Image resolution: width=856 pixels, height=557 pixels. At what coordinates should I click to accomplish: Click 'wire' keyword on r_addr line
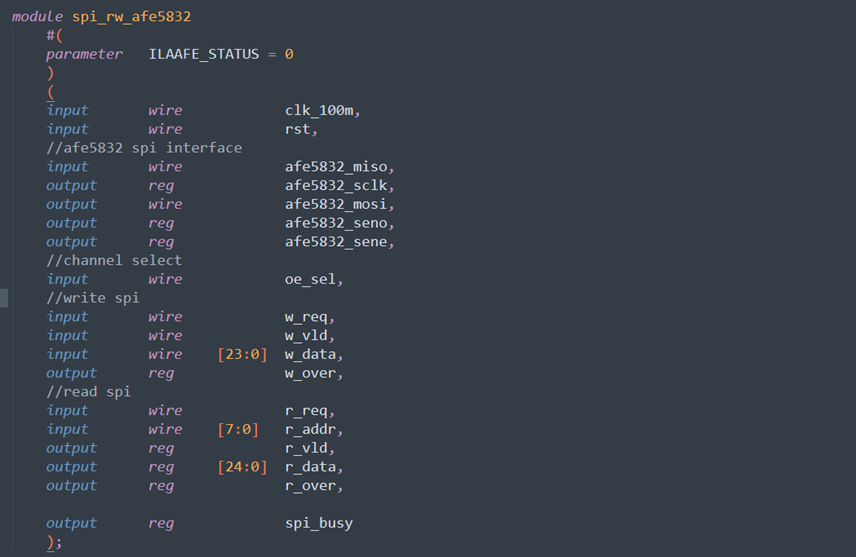click(165, 430)
